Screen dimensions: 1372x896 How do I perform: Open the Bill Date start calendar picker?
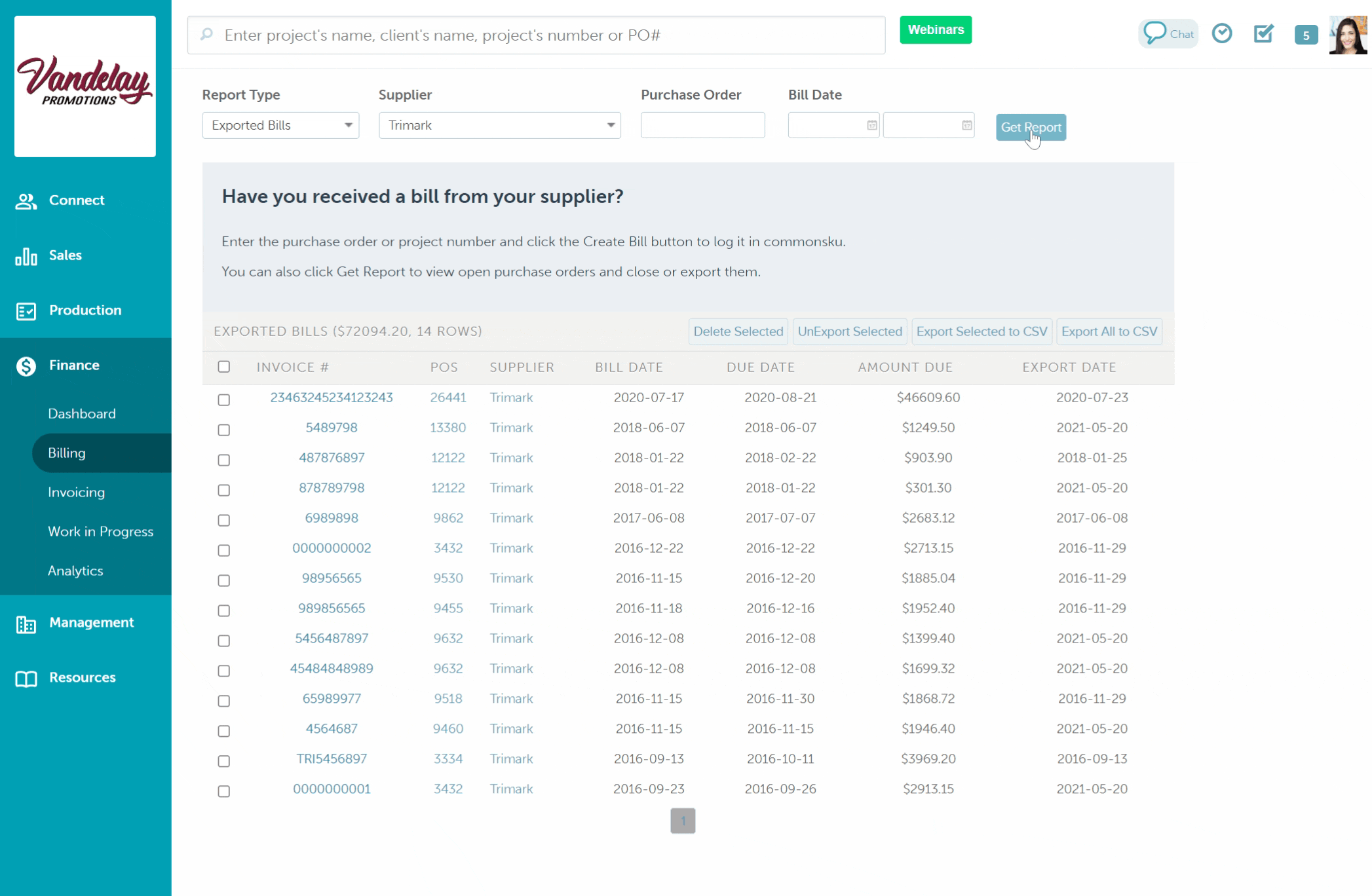(x=871, y=125)
